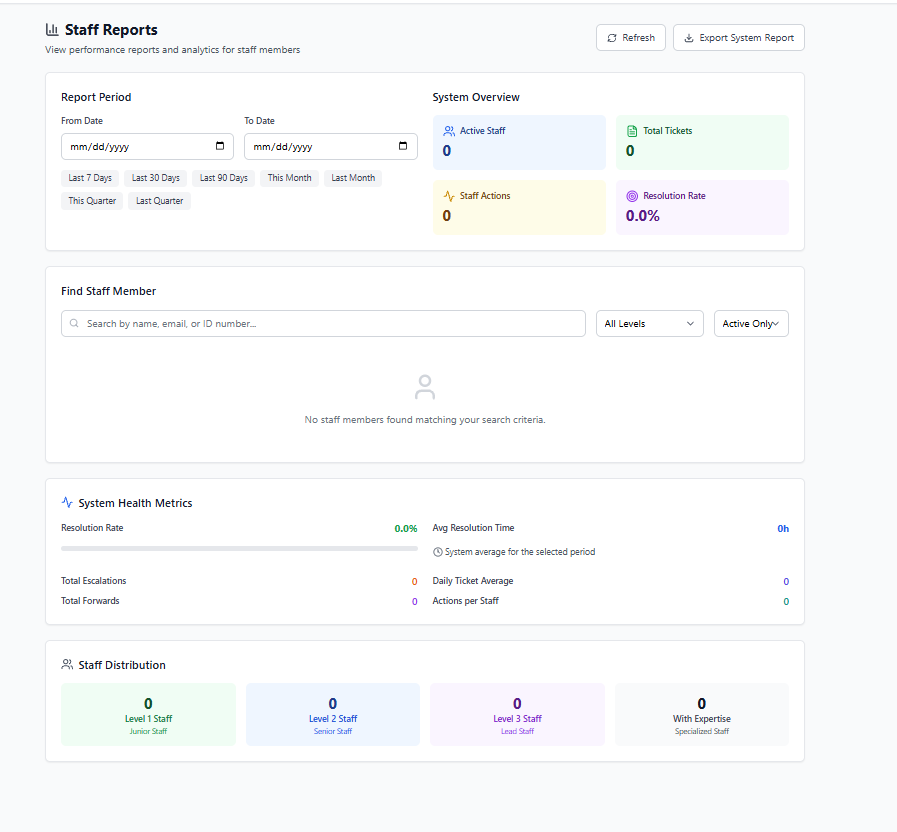Click the "Report Period" heading
The height and width of the screenshot is (832, 897).
pyautogui.click(x=96, y=97)
